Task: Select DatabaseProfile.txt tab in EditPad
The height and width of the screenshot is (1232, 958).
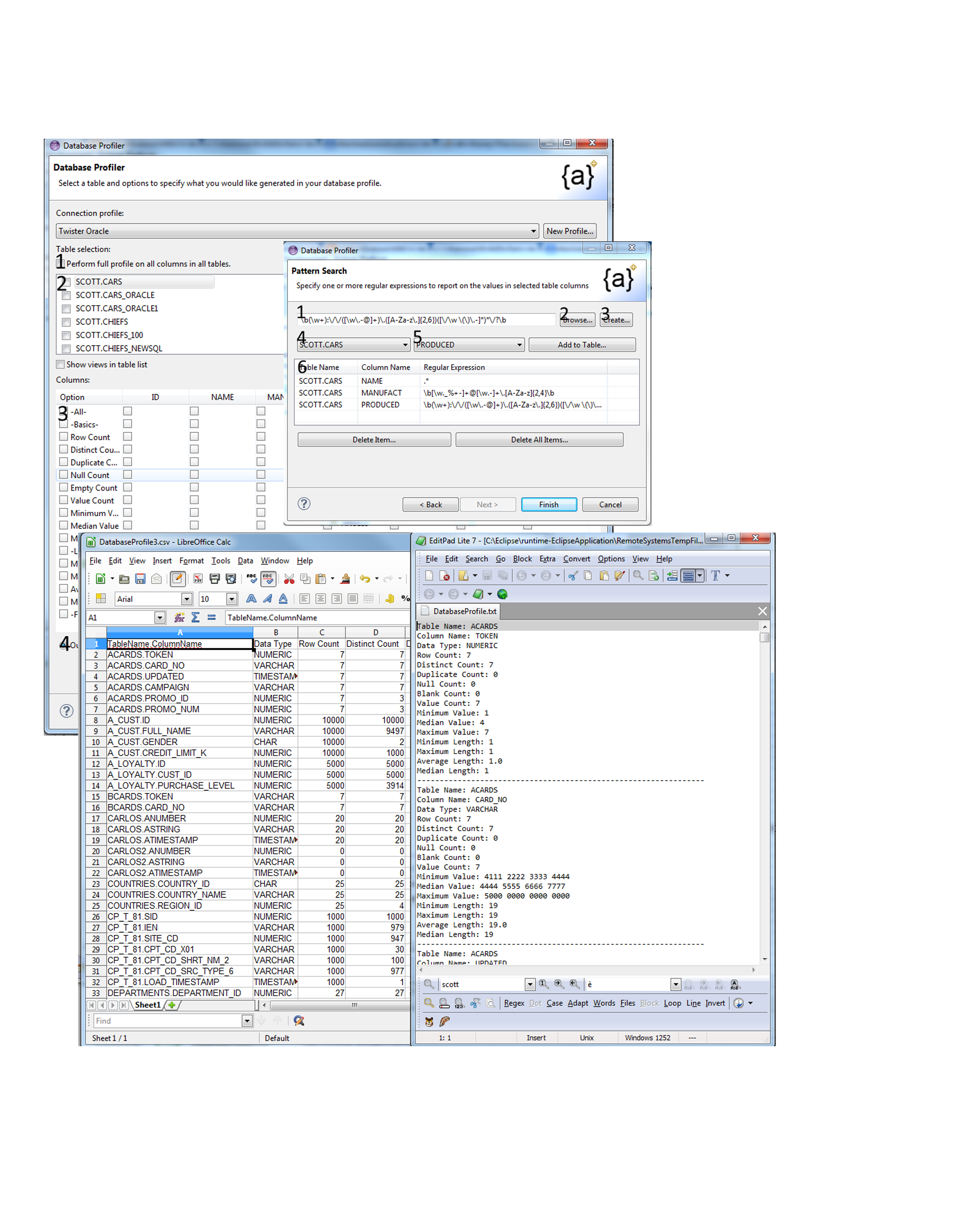Action: [x=459, y=611]
